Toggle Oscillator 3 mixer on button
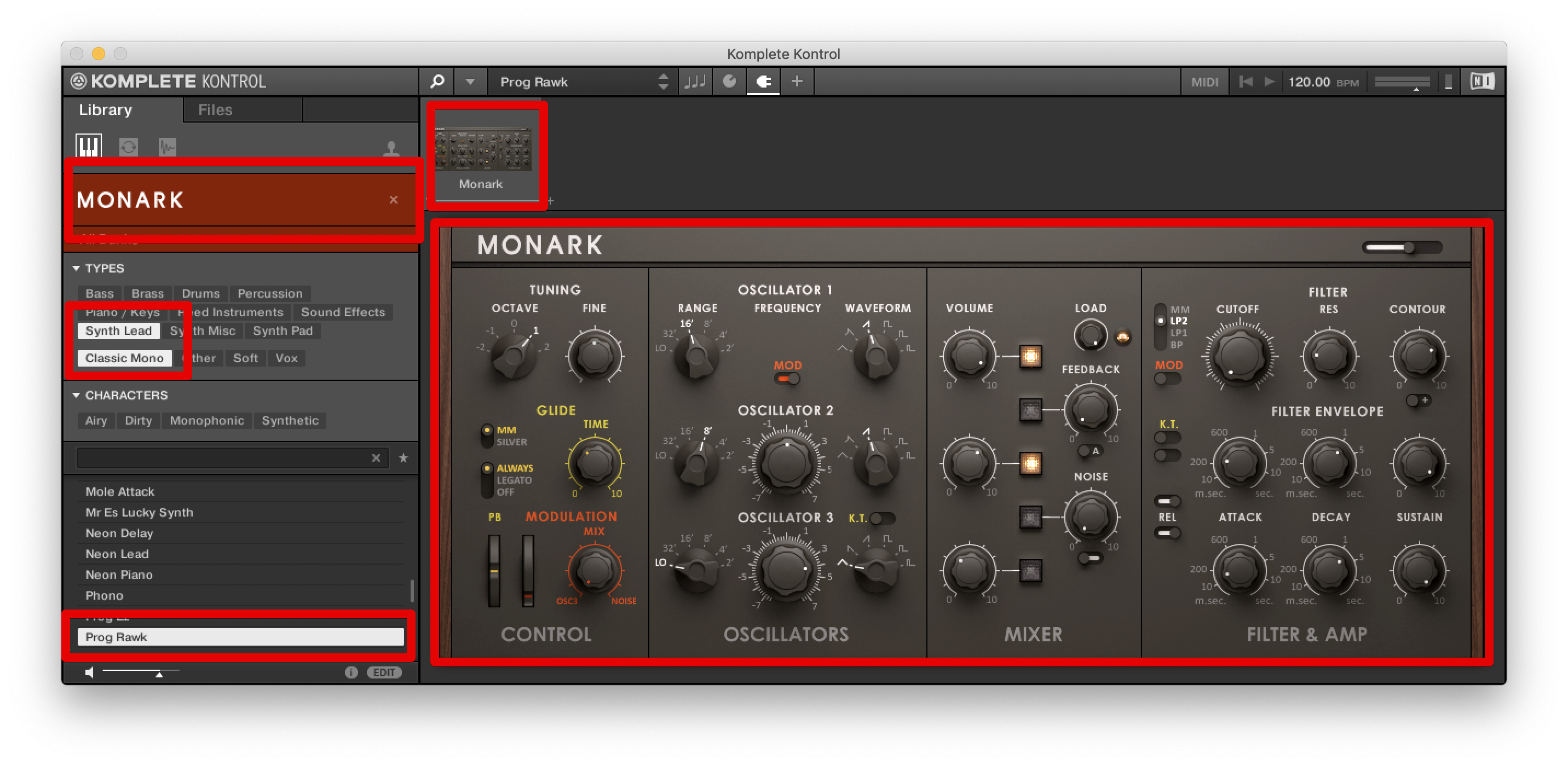The image size is (1568, 766). 1030,571
